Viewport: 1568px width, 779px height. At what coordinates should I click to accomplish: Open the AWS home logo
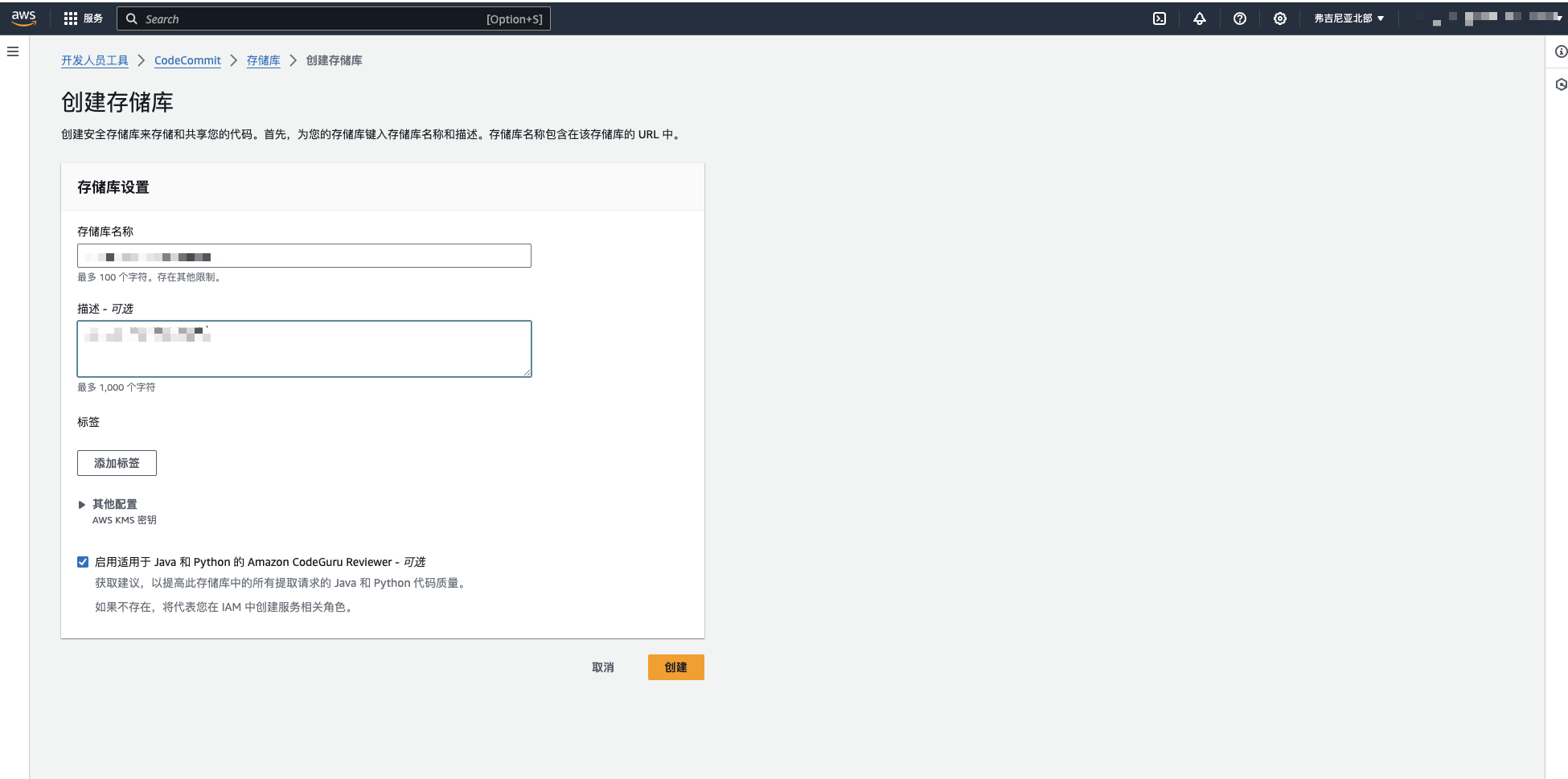23,18
